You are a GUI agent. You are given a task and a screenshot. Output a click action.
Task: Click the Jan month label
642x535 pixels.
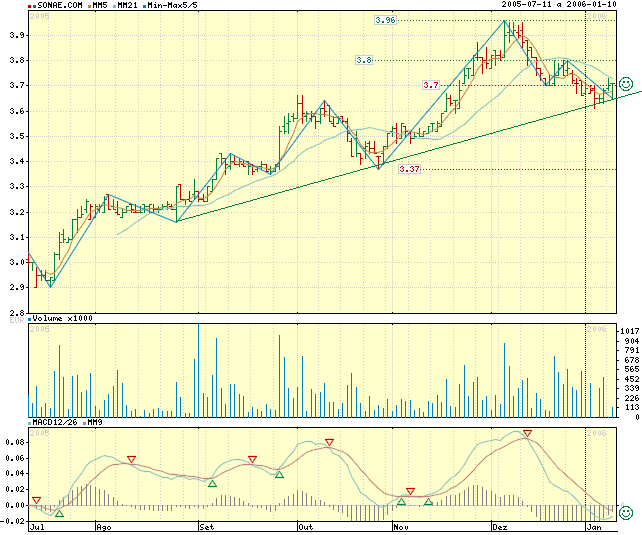(594, 527)
